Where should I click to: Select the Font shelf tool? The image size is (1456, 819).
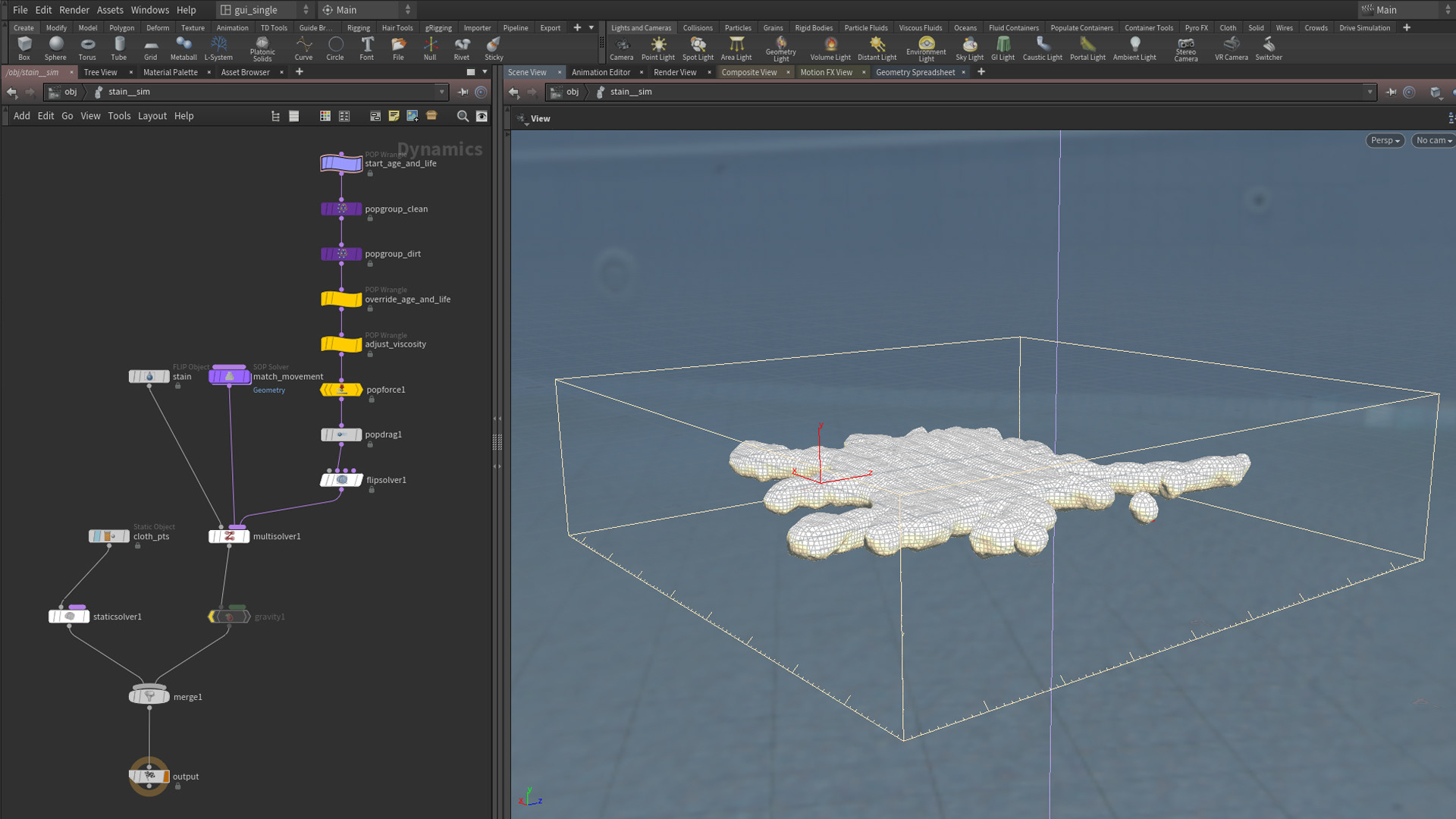pos(367,49)
